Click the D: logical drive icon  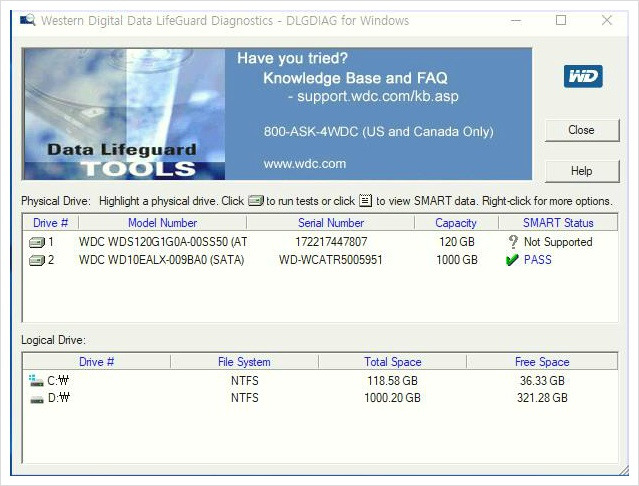tap(37, 399)
